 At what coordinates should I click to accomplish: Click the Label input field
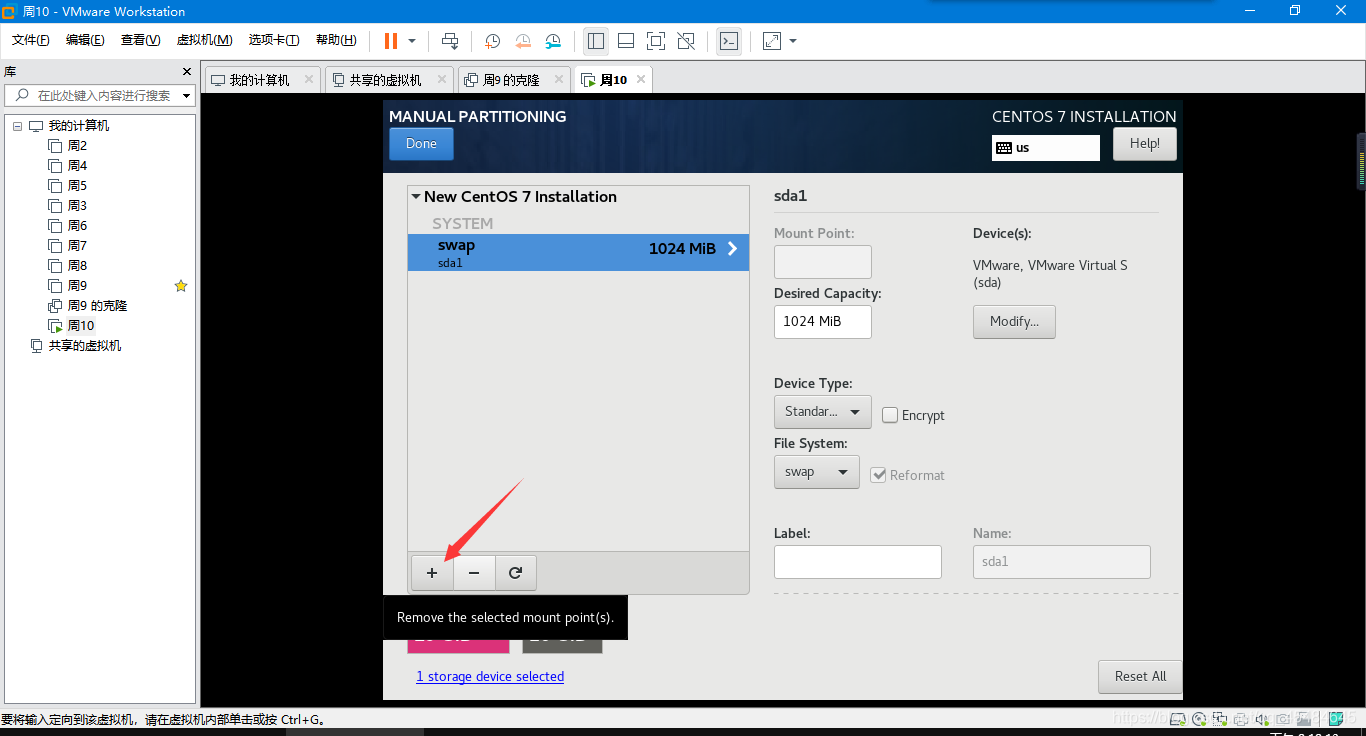point(858,562)
